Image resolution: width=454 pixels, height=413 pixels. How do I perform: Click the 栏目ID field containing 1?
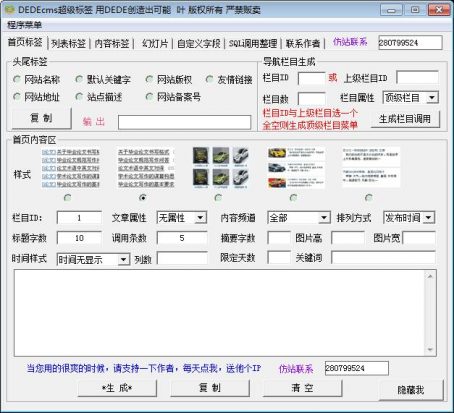pyautogui.click(x=79, y=218)
